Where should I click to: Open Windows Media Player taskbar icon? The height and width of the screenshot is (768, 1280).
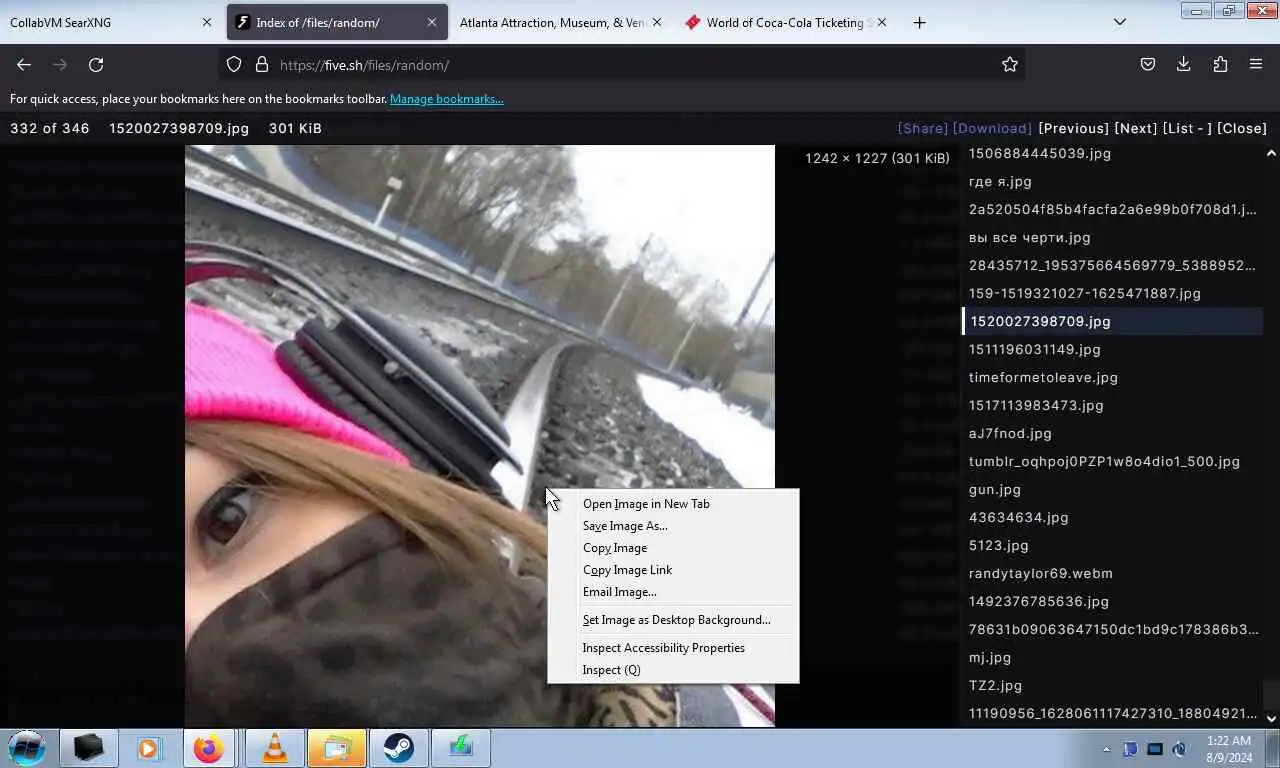[148, 748]
